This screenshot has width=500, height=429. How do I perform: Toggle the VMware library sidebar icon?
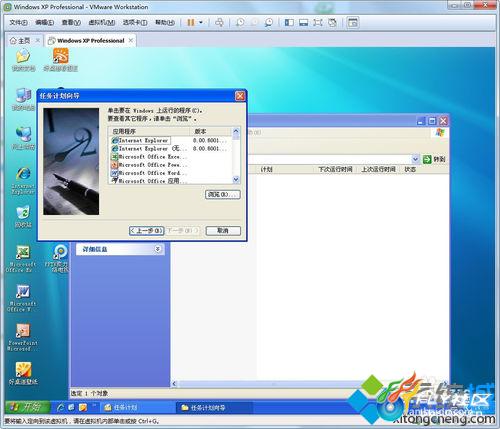point(289,23)
